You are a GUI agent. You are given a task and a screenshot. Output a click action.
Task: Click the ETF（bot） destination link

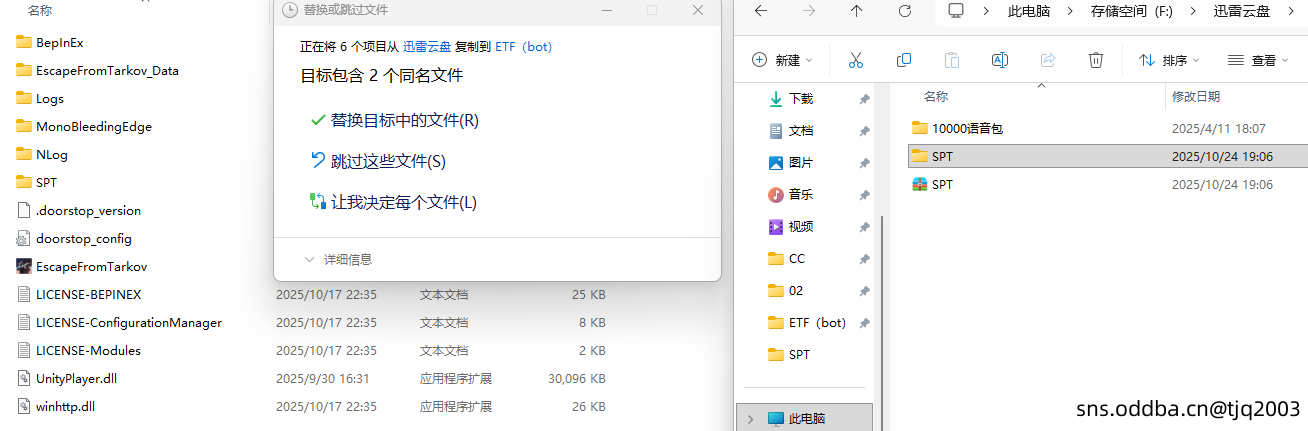point(523,46)
